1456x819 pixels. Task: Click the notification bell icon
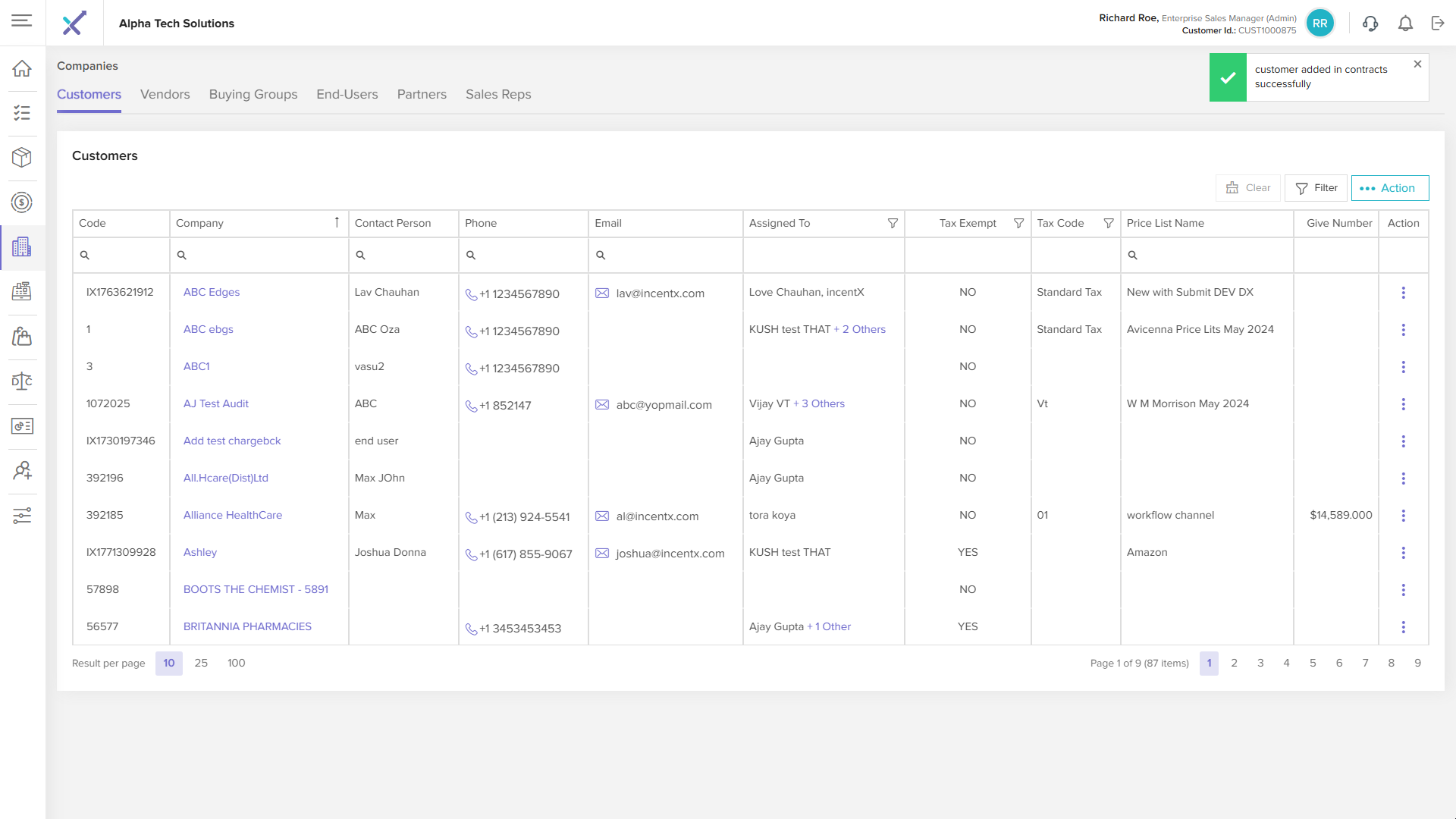1405,24
